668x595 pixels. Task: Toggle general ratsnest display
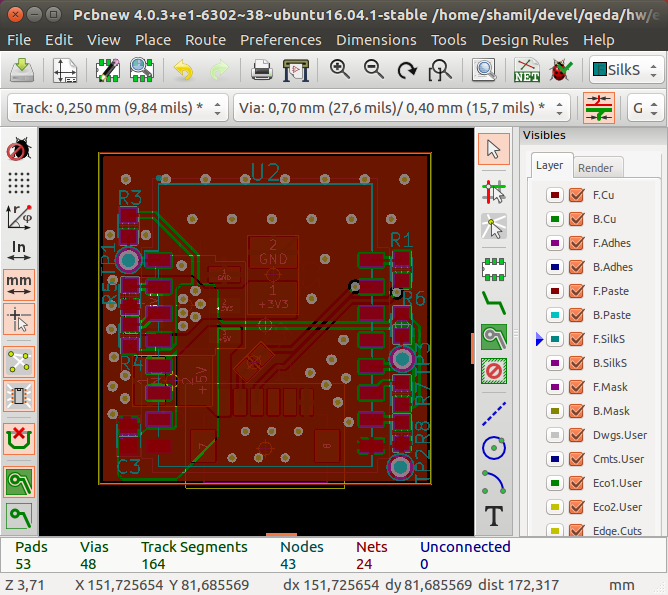click(x=19, y=362)
